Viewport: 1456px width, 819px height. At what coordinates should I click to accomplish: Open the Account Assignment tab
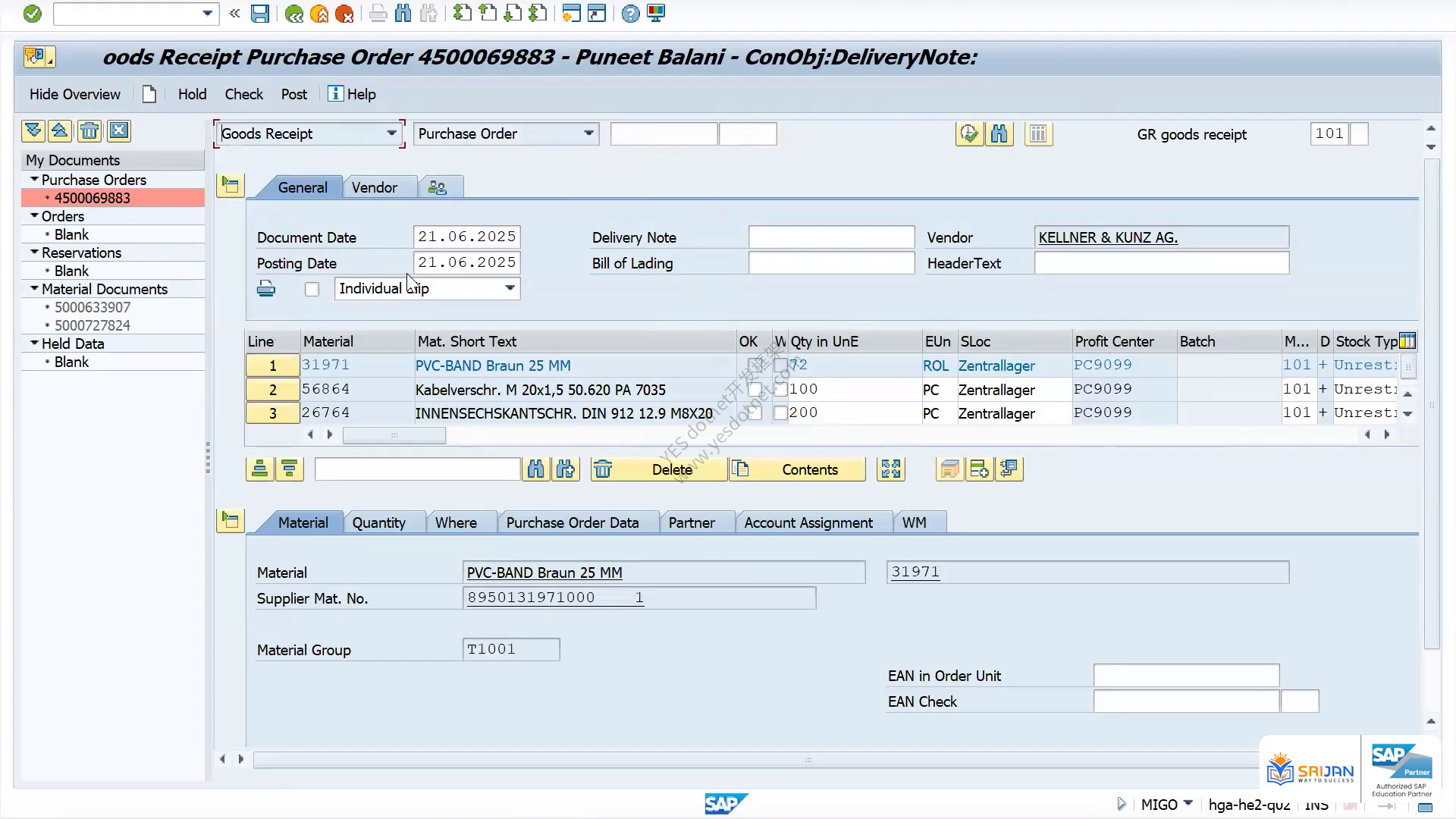pyautogui.click(x=808, y=522)
